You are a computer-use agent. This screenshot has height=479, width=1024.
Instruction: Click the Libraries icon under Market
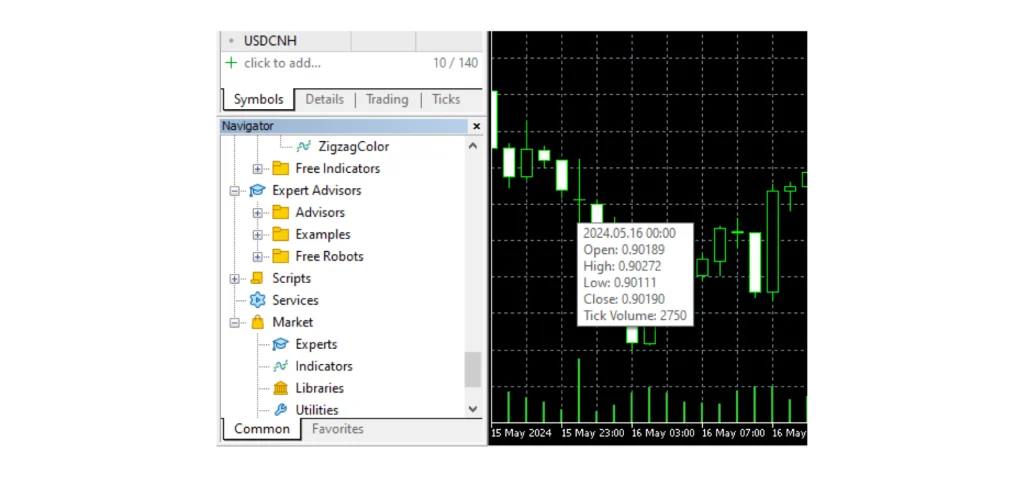[x=280, y=389]
